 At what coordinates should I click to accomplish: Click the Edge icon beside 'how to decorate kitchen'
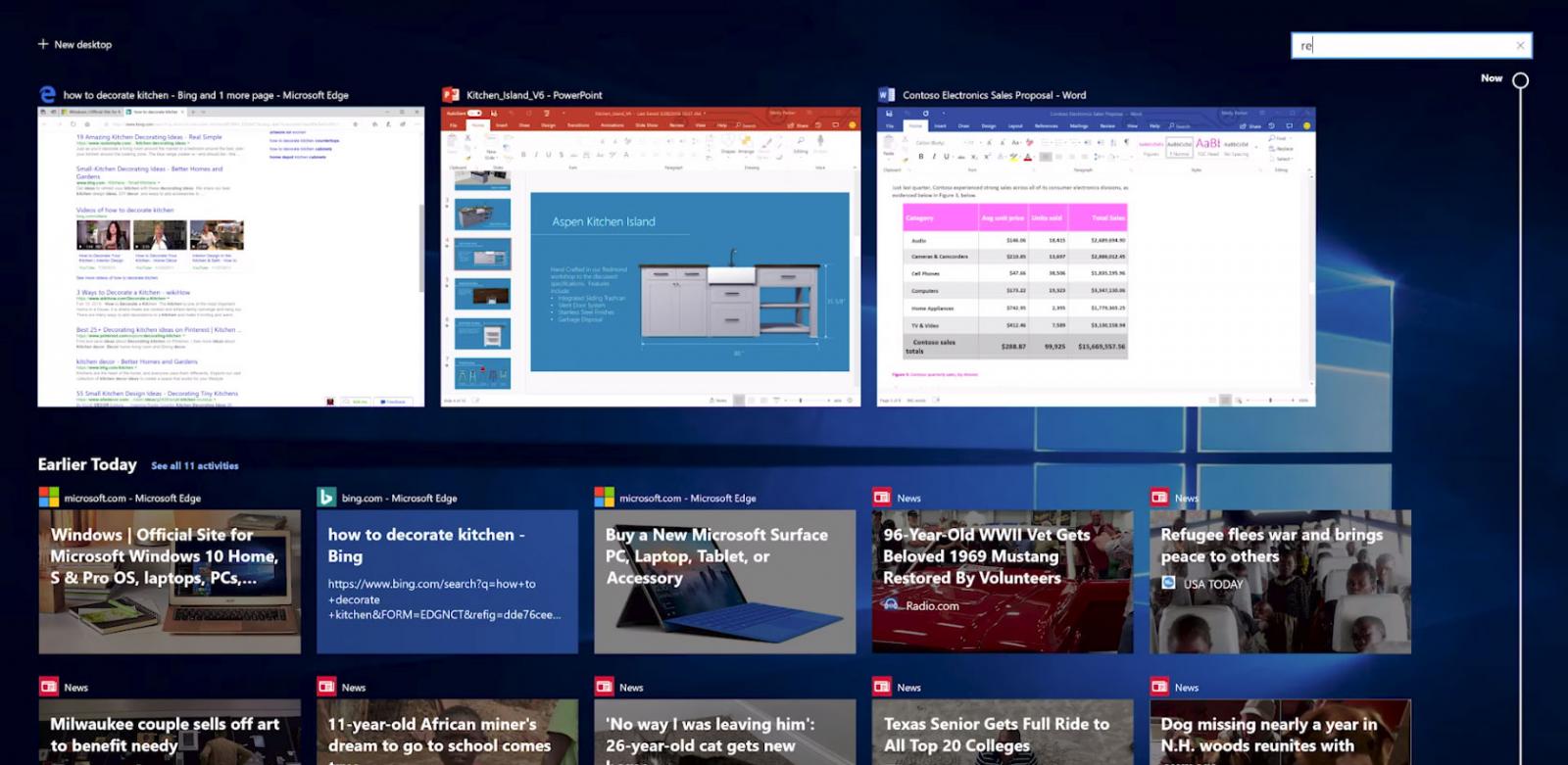click(x=47, y=94)
